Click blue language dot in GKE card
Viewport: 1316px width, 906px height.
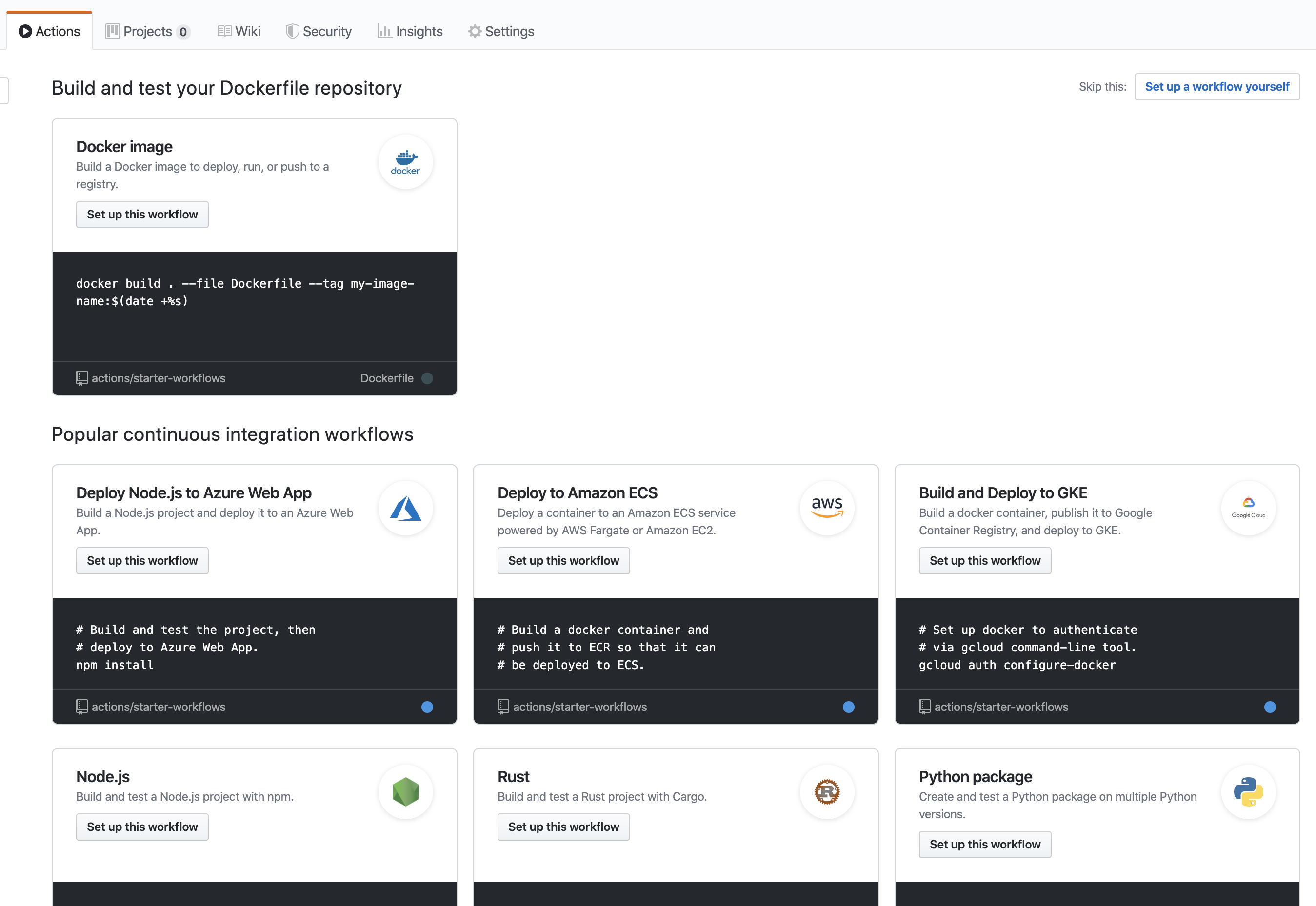tap(1270, 708)
